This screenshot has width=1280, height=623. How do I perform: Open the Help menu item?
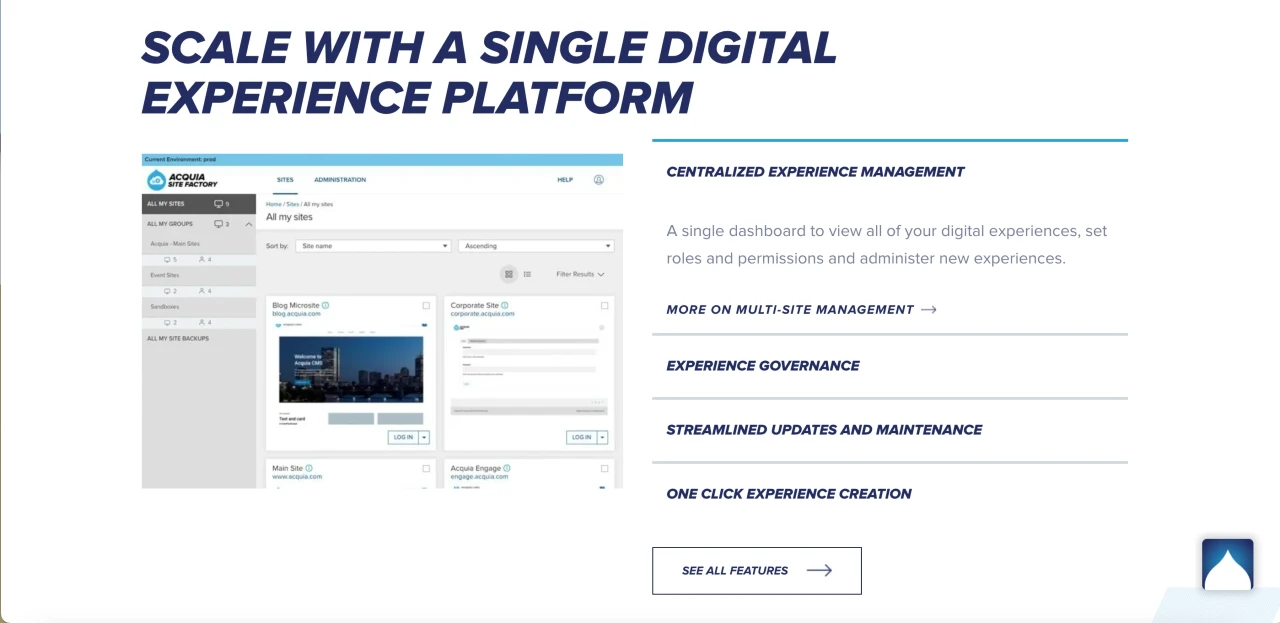(x=565, y=180)
